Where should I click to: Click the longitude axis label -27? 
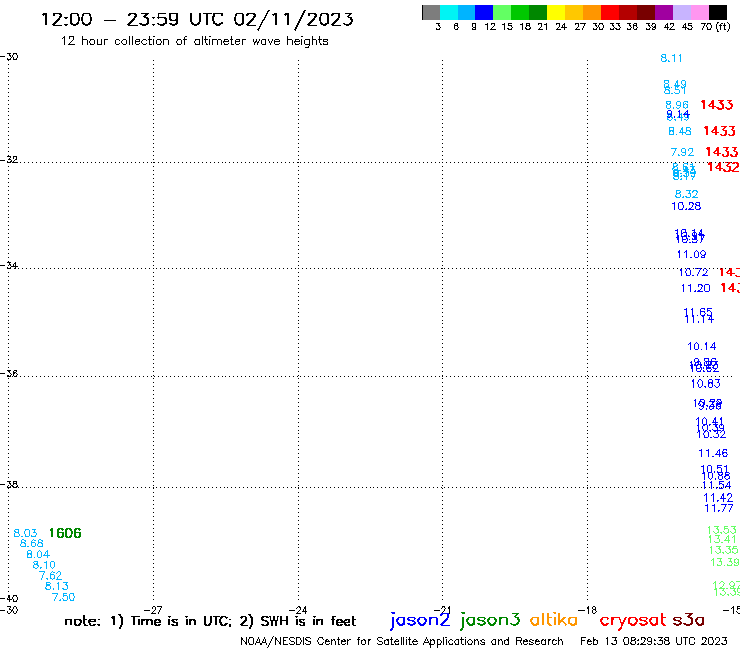(153, 610)
